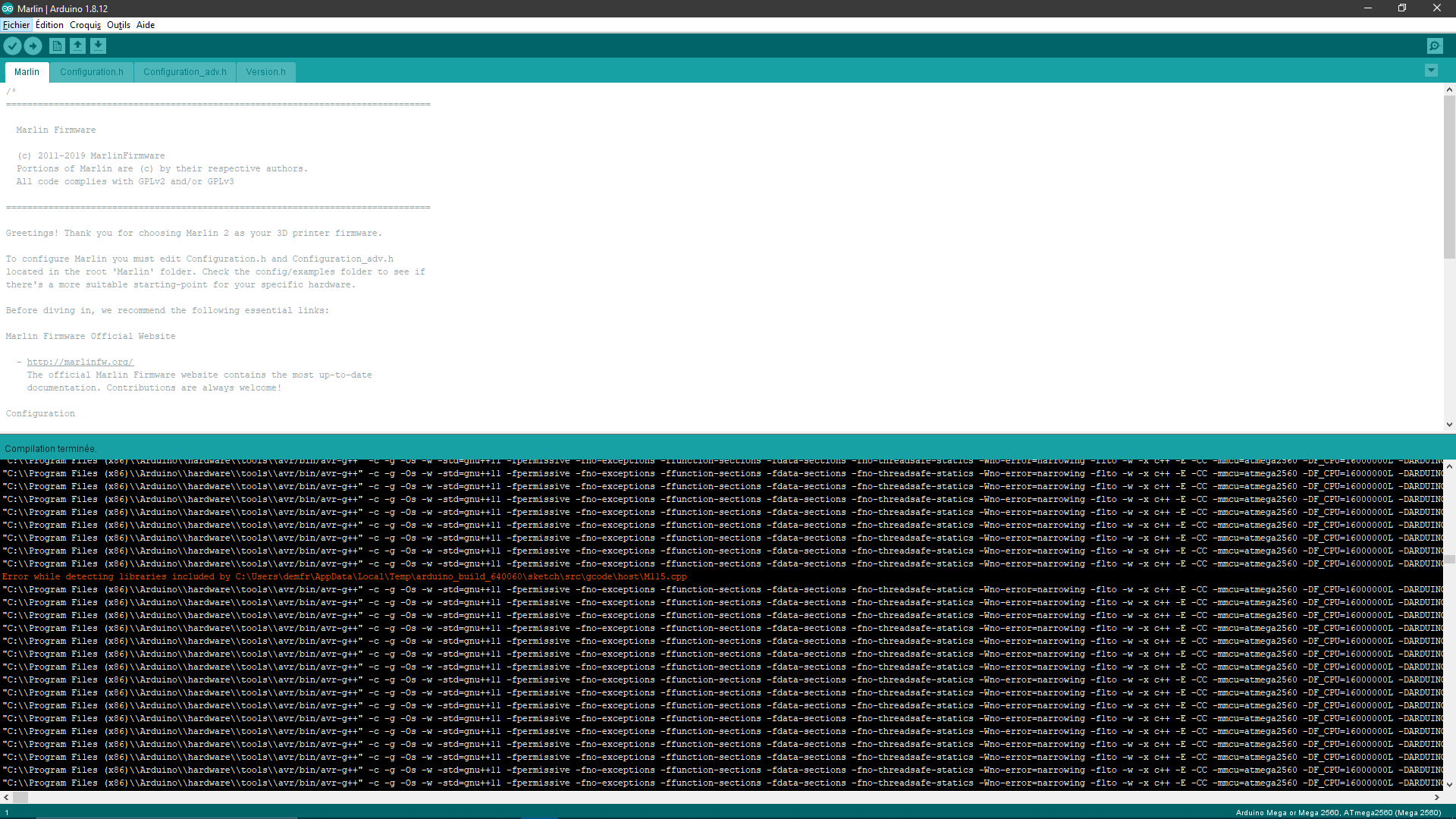1456x819 pixels.
Task: Click editor scrollbar up arrow
Action: tap(1449, 89)
